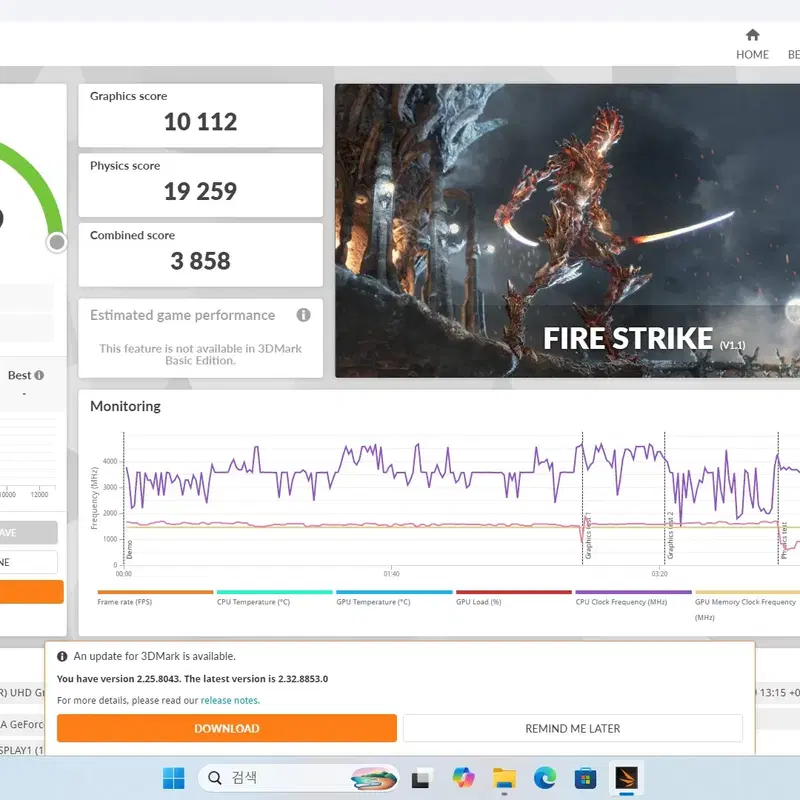Click the Monitoring heading

126,406
